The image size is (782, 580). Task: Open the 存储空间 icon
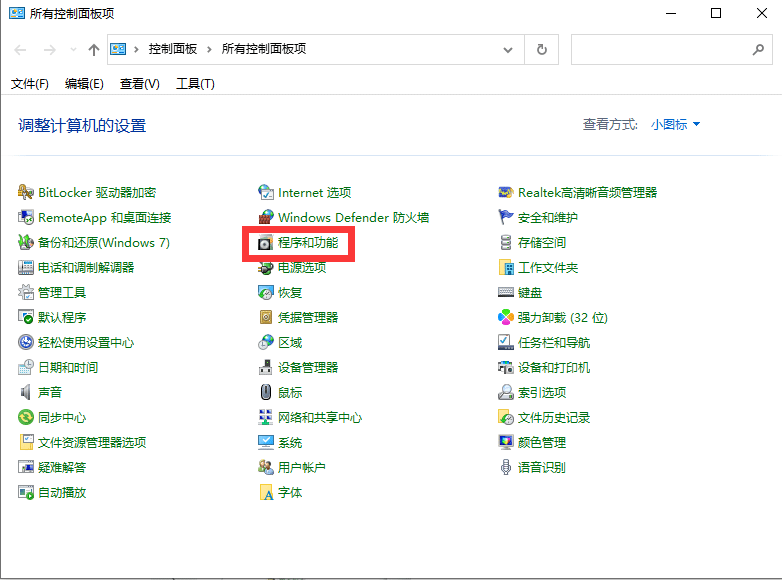(x=506, y=242)
